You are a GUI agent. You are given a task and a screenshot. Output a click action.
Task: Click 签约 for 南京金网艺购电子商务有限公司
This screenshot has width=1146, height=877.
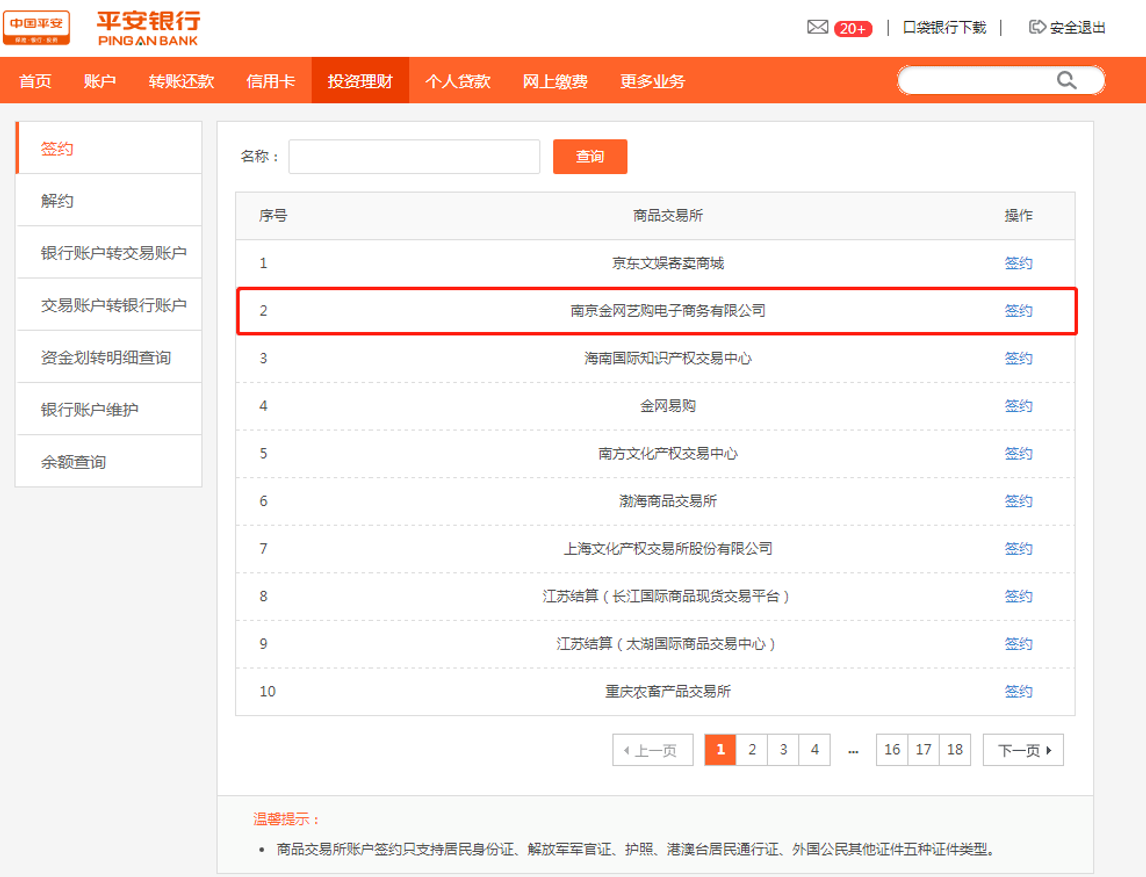click(1018, 311)
